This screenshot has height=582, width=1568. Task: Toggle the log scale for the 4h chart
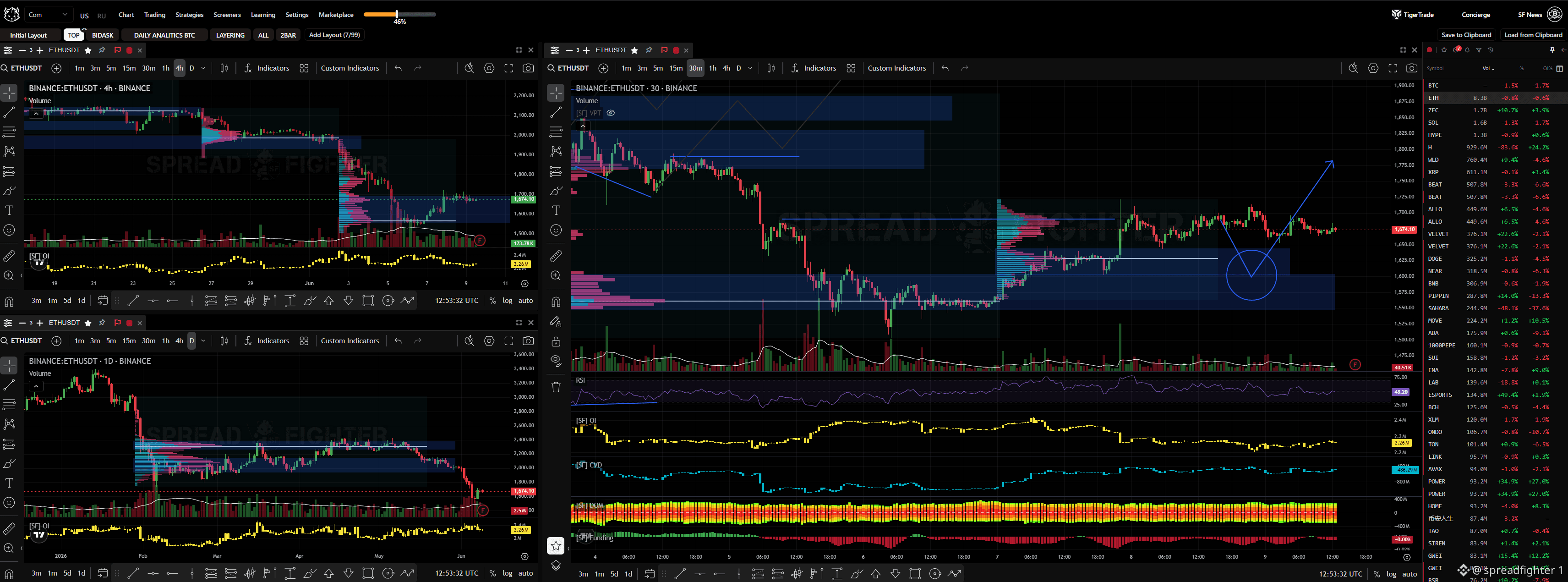(x=507, y=300)
